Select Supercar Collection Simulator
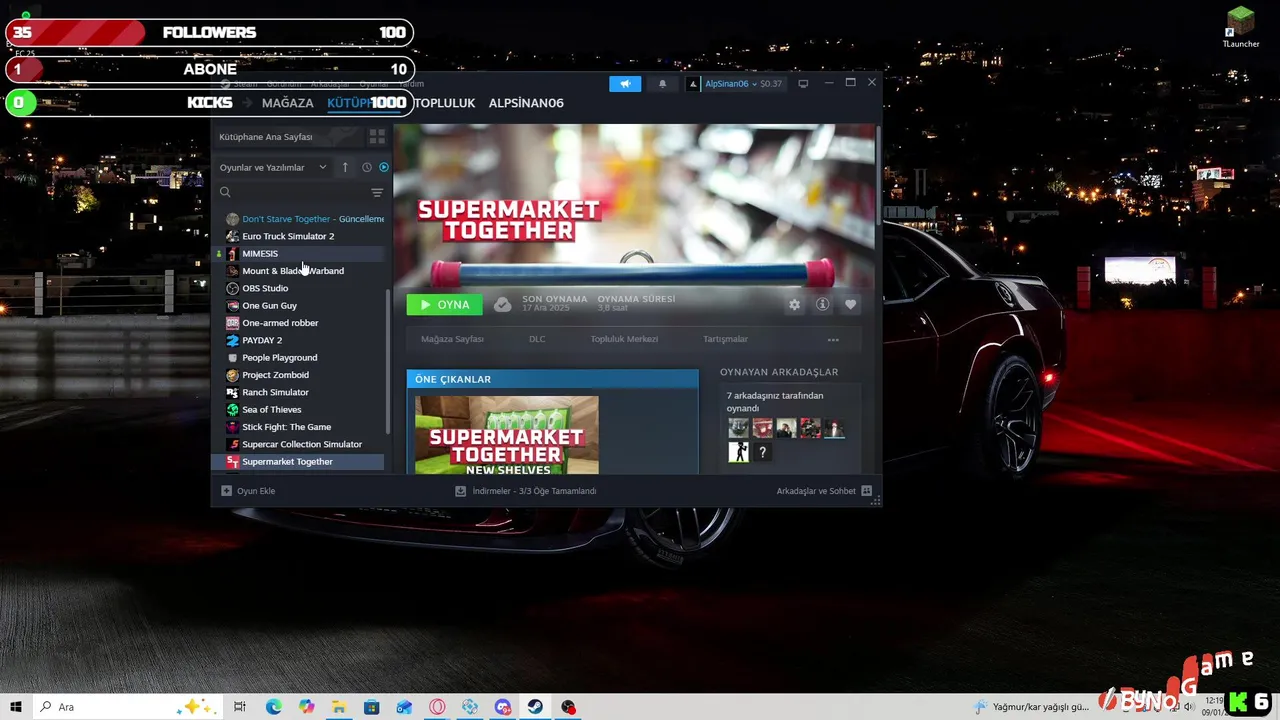The width and height of the screenshot is (1280, 720). 300,444
